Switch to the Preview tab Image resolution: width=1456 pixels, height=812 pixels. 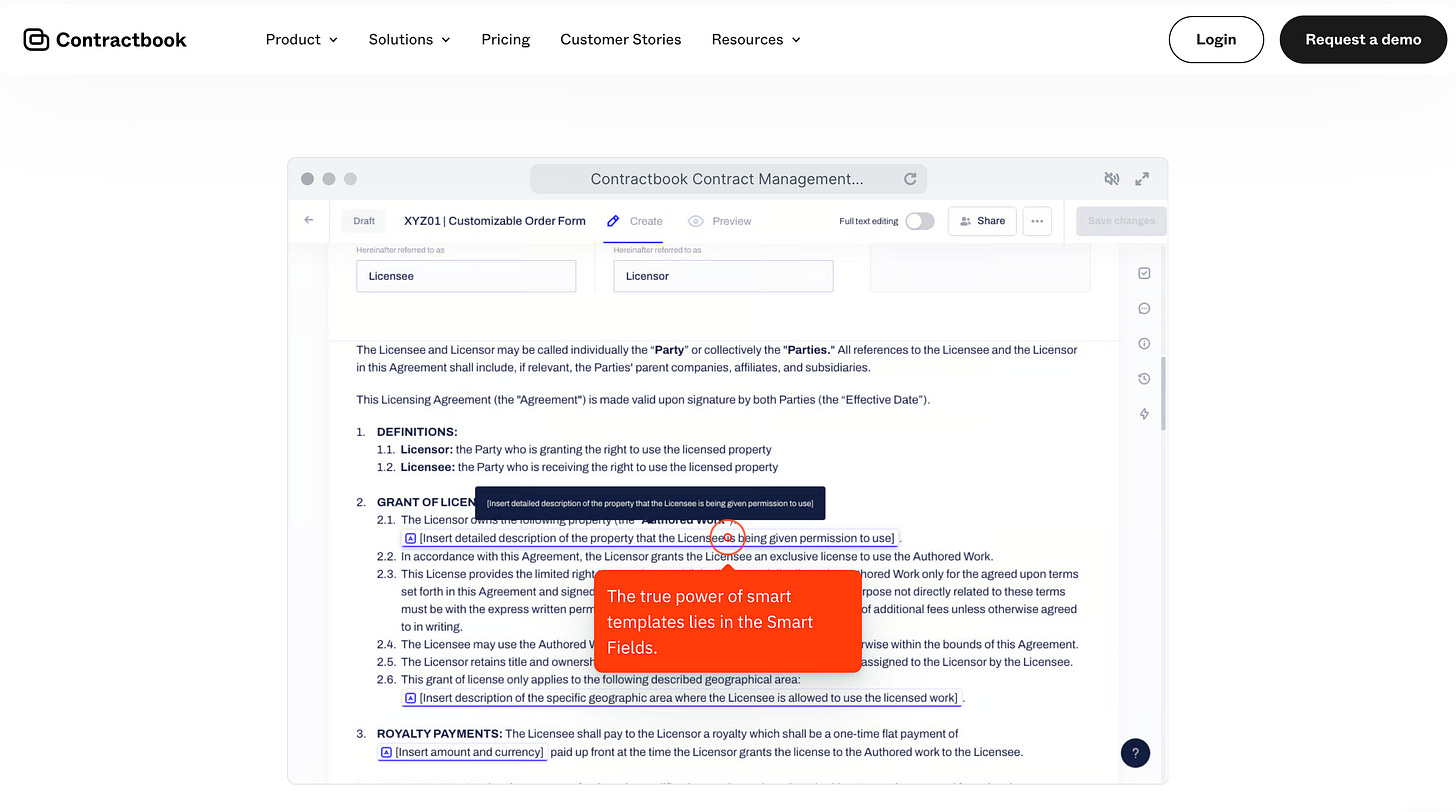pos(720,221)
